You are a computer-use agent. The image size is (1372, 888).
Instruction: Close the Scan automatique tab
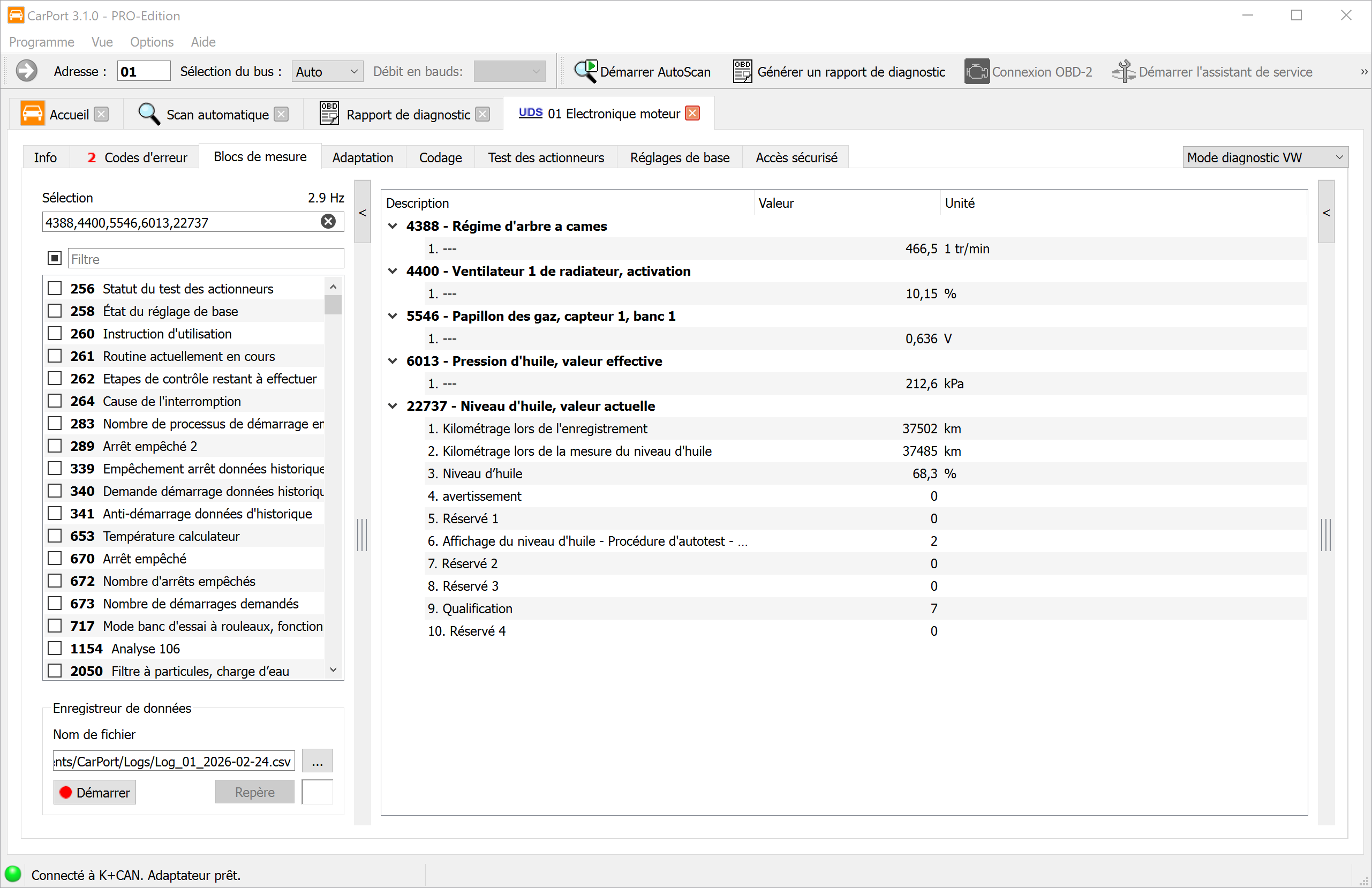click(281, 115)
